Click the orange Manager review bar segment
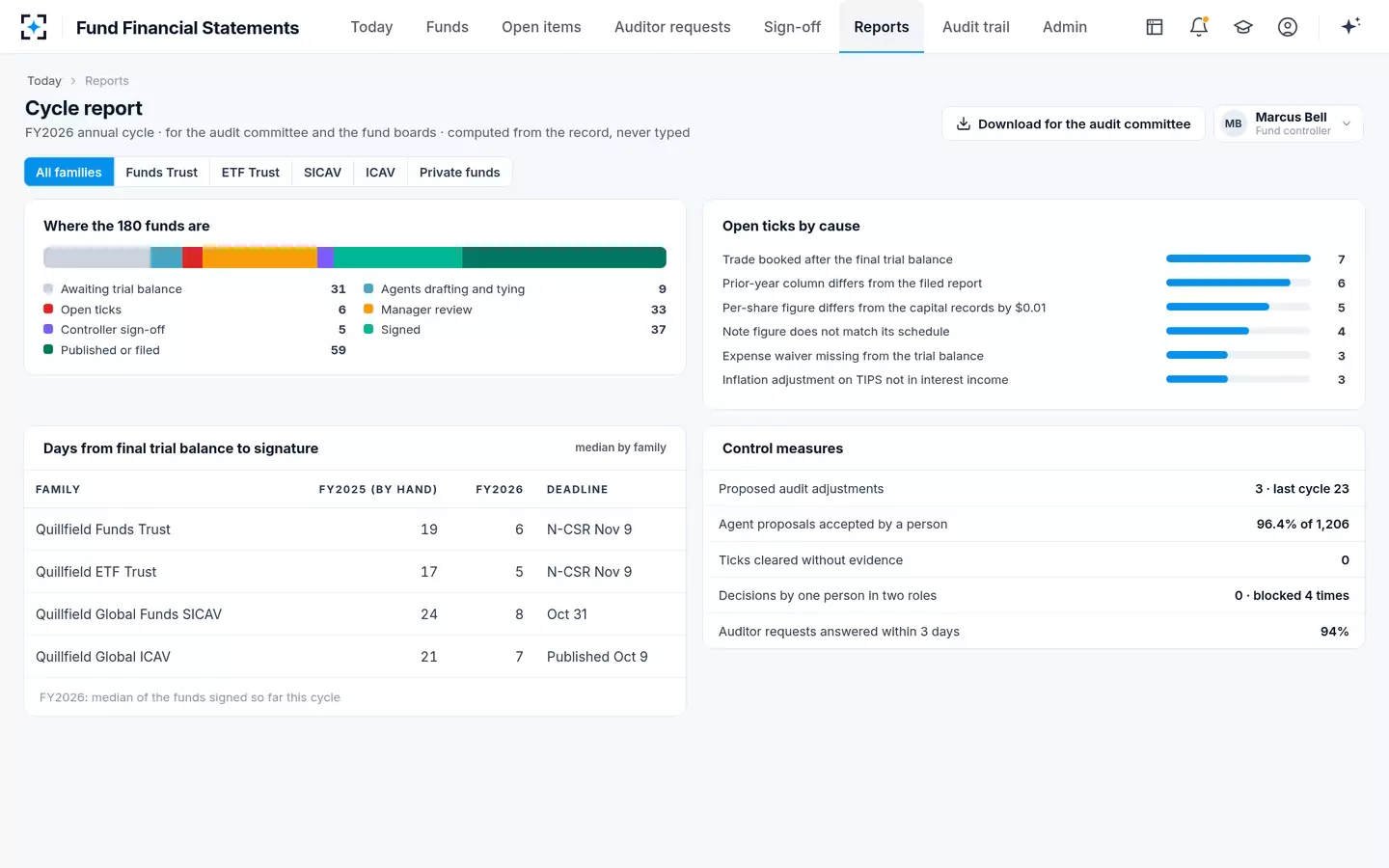The image size is (1389, 868). (259, 258)
